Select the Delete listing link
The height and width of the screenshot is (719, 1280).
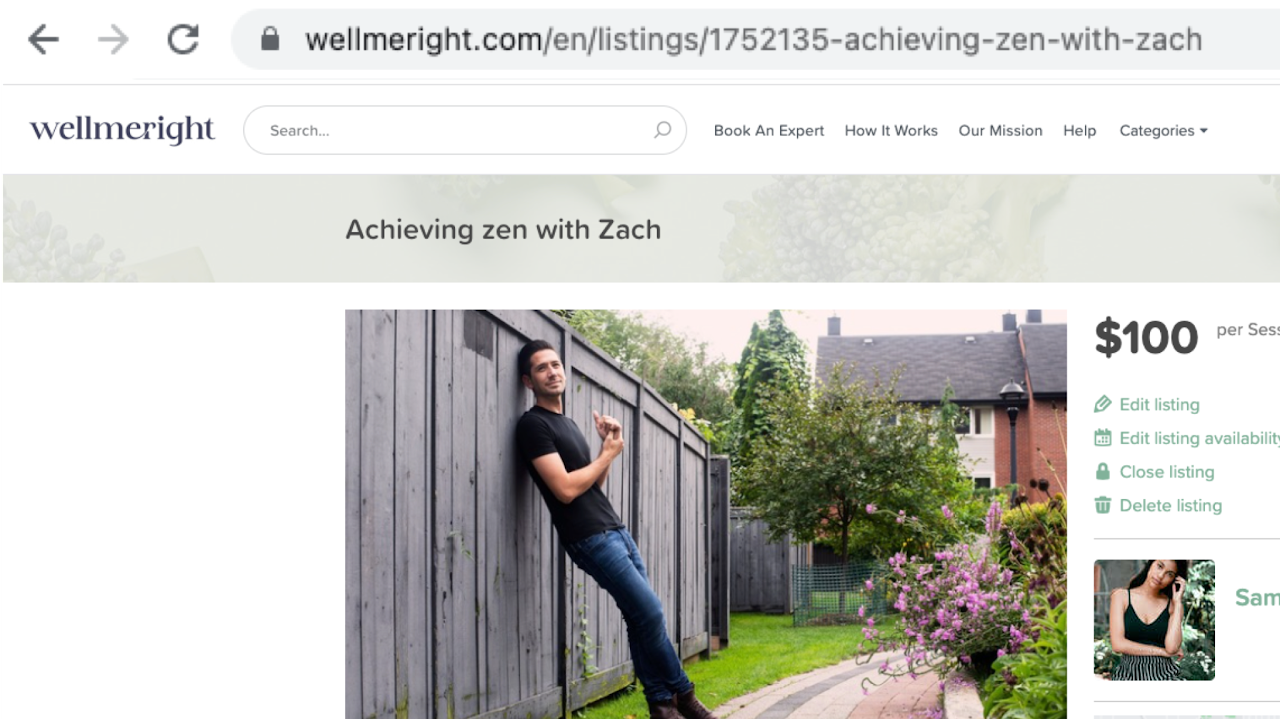tap(1170, 505)
